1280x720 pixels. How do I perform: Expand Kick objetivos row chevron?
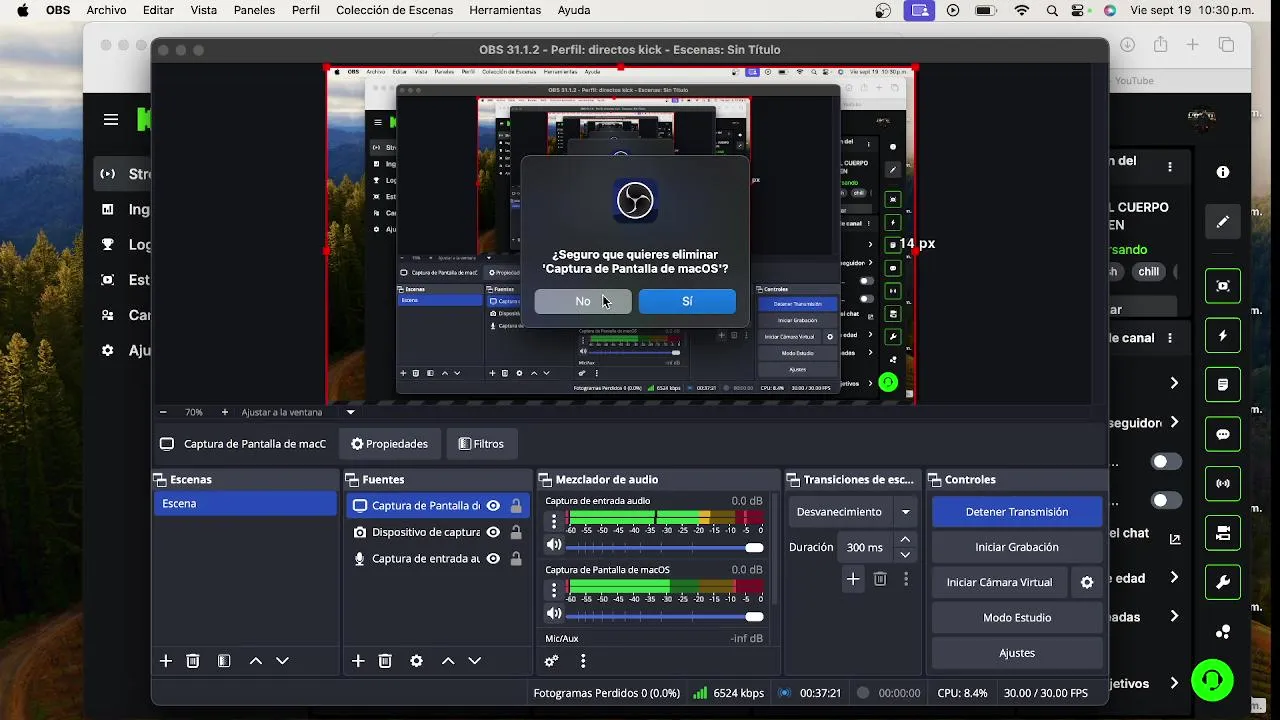click(x=1174, y=684)
